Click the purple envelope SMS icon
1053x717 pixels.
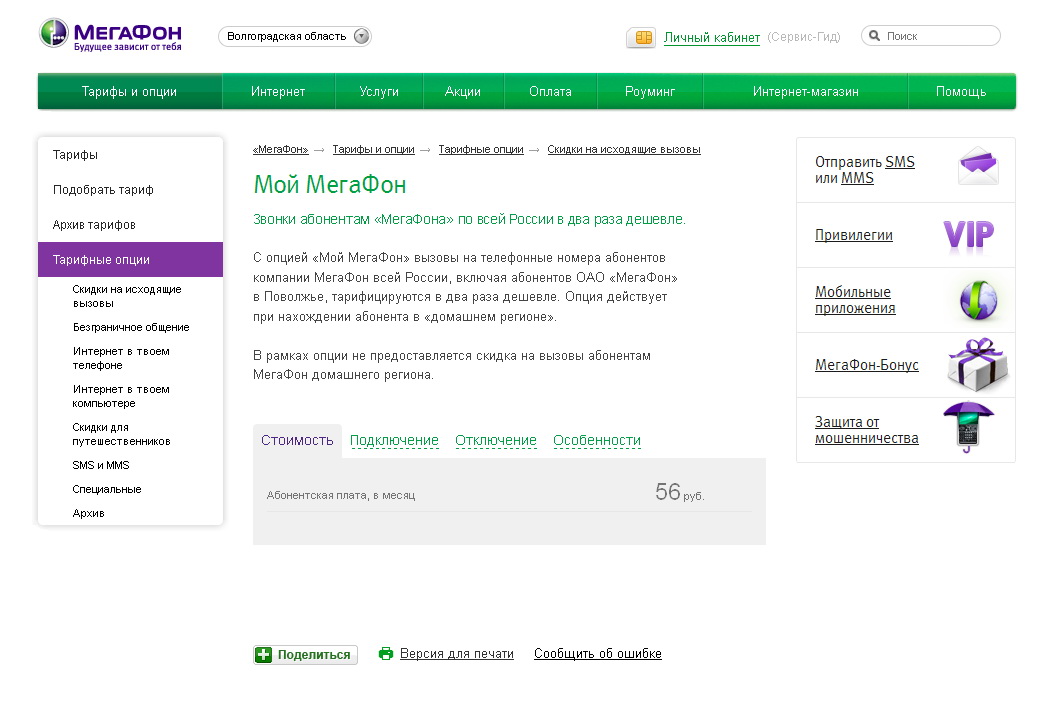[977, 166]
